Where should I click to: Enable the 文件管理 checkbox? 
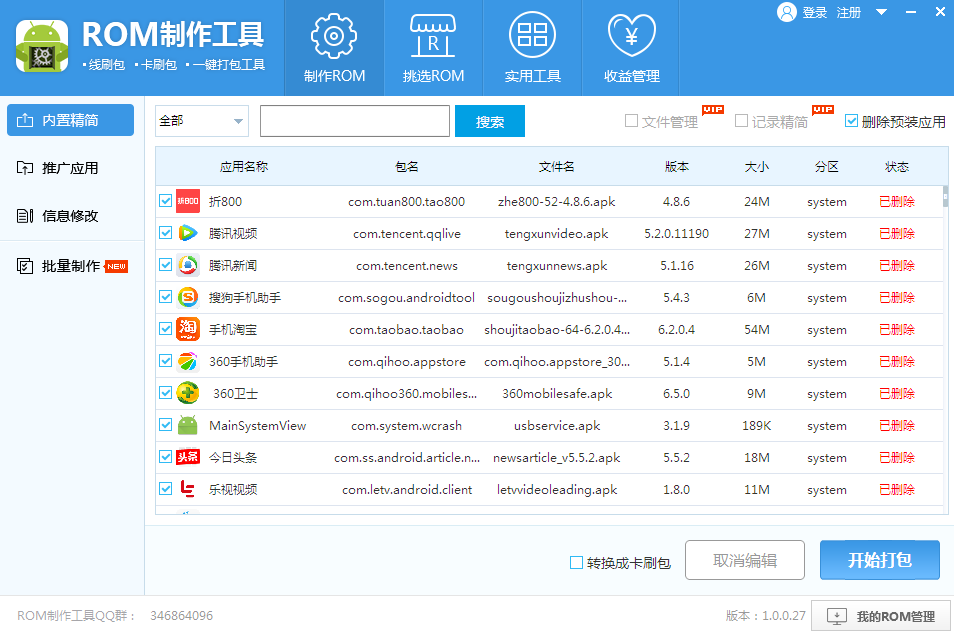[x=632, y=121]
